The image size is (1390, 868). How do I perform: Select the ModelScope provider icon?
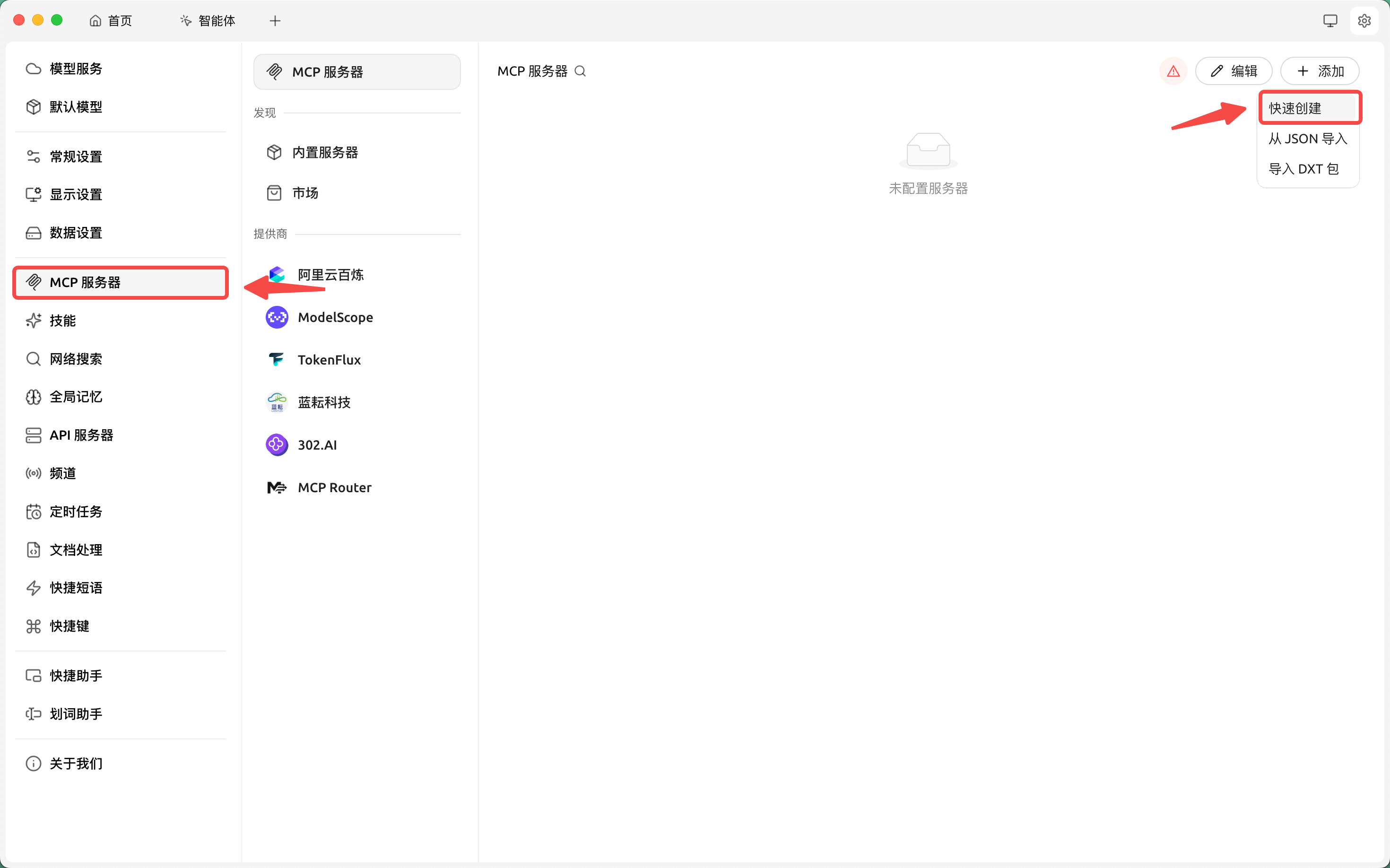(x=277, y=318)
